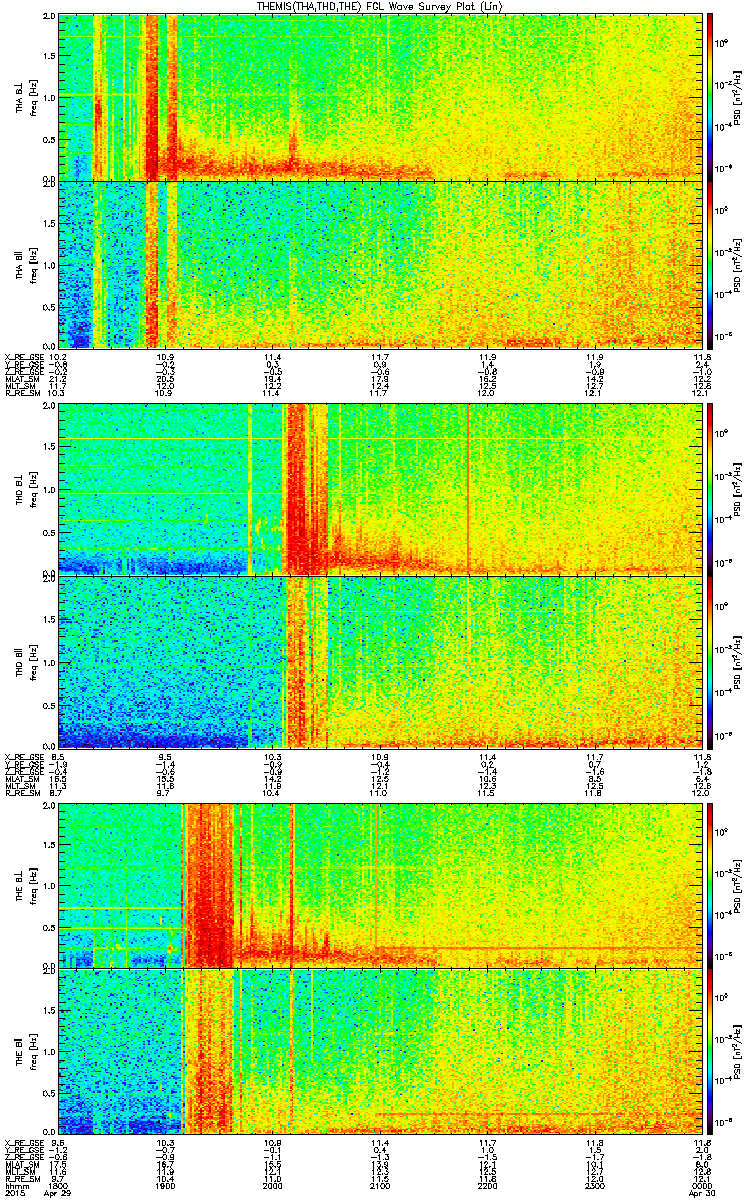Click the PSD color bar beside THA B⊥ panel

[710, 98]
